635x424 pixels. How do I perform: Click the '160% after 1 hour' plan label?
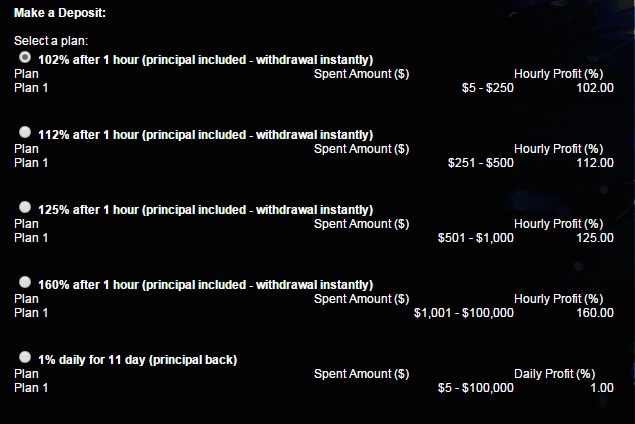pyautogui.click(x=205, y=285)
